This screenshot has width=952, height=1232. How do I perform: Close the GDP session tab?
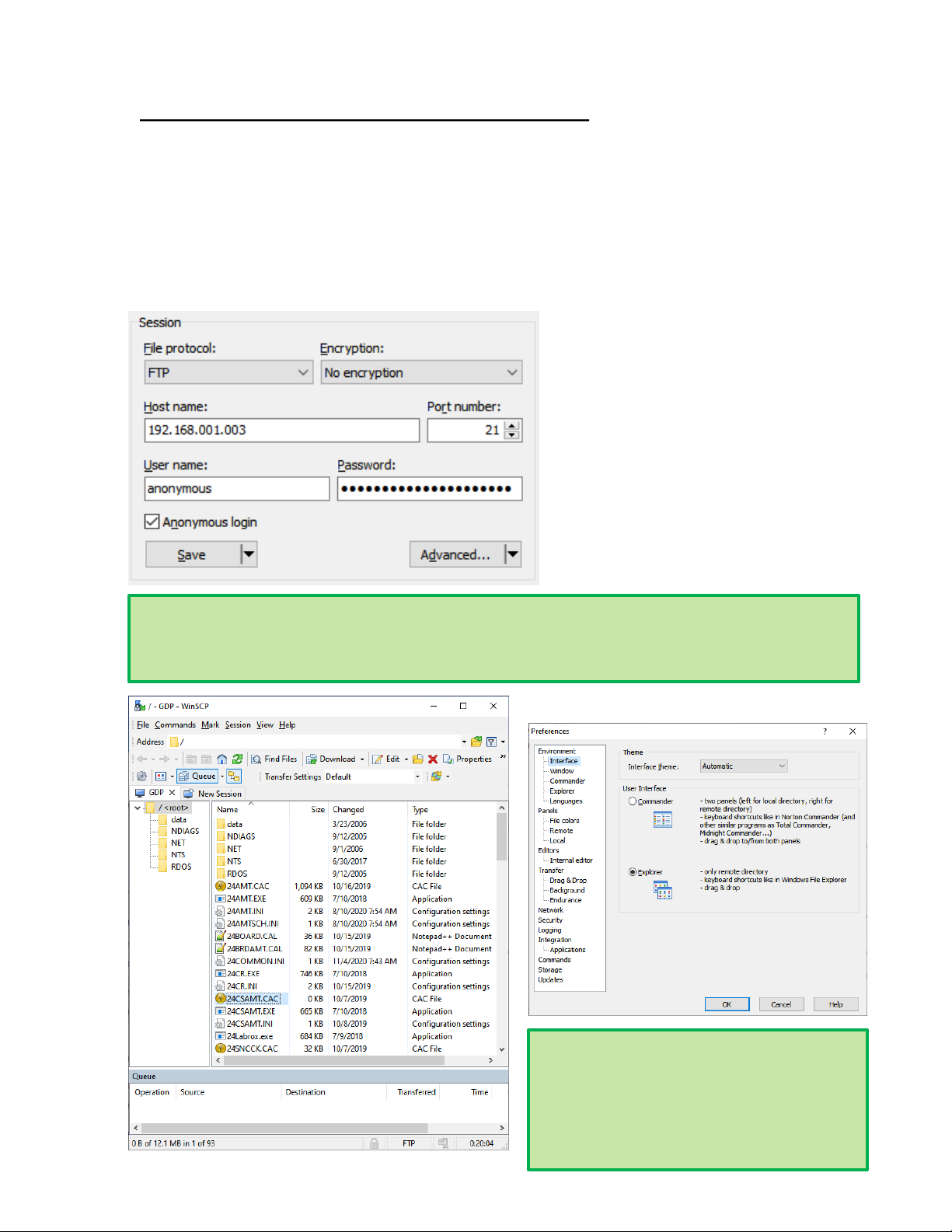pos(173,793)
